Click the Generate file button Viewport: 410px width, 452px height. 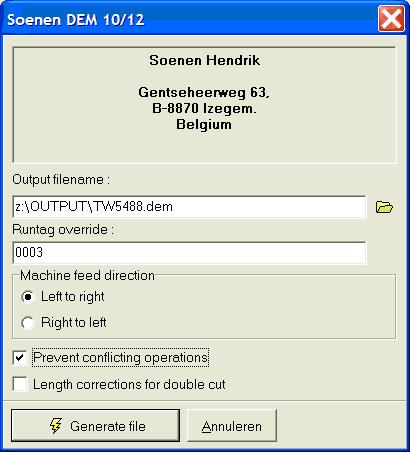pos(95,426)
